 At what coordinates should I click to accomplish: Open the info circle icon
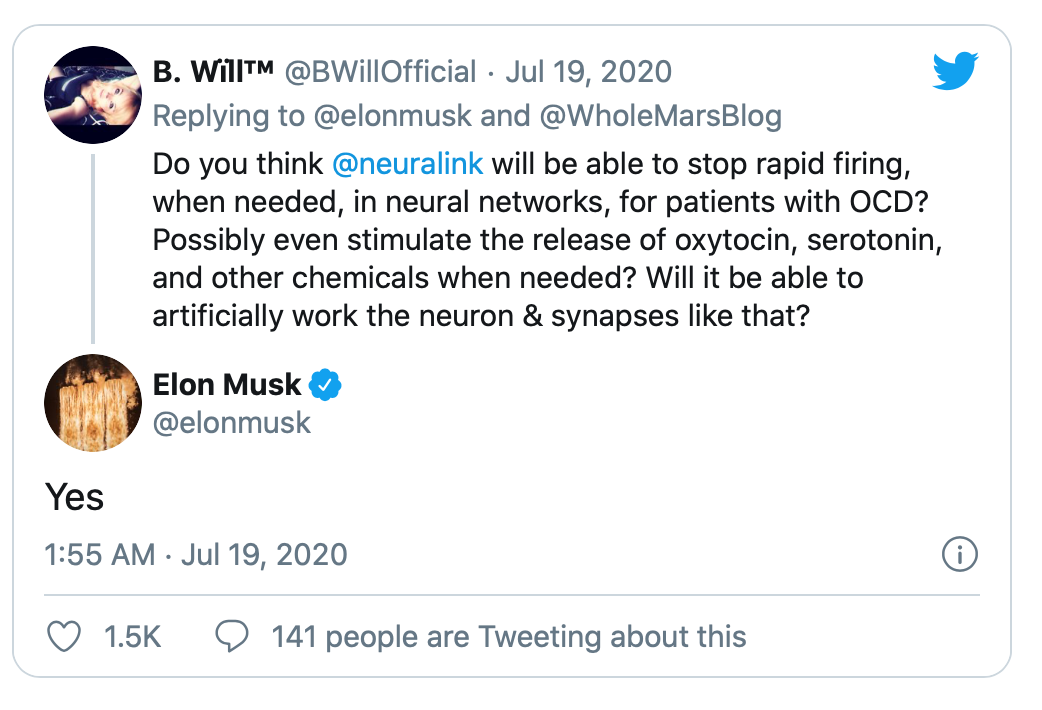960,554
